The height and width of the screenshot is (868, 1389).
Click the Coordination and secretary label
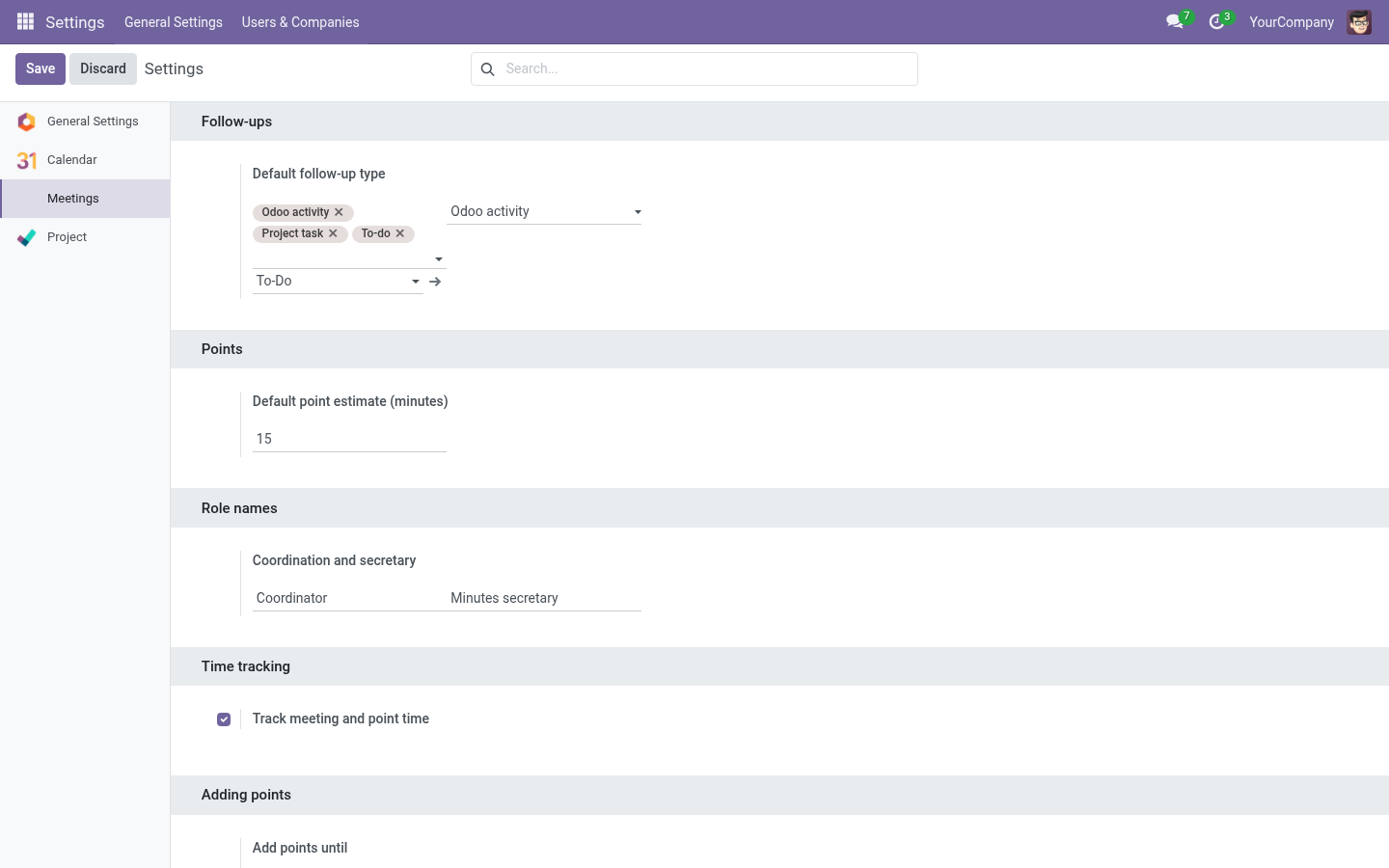pos(334,560)
